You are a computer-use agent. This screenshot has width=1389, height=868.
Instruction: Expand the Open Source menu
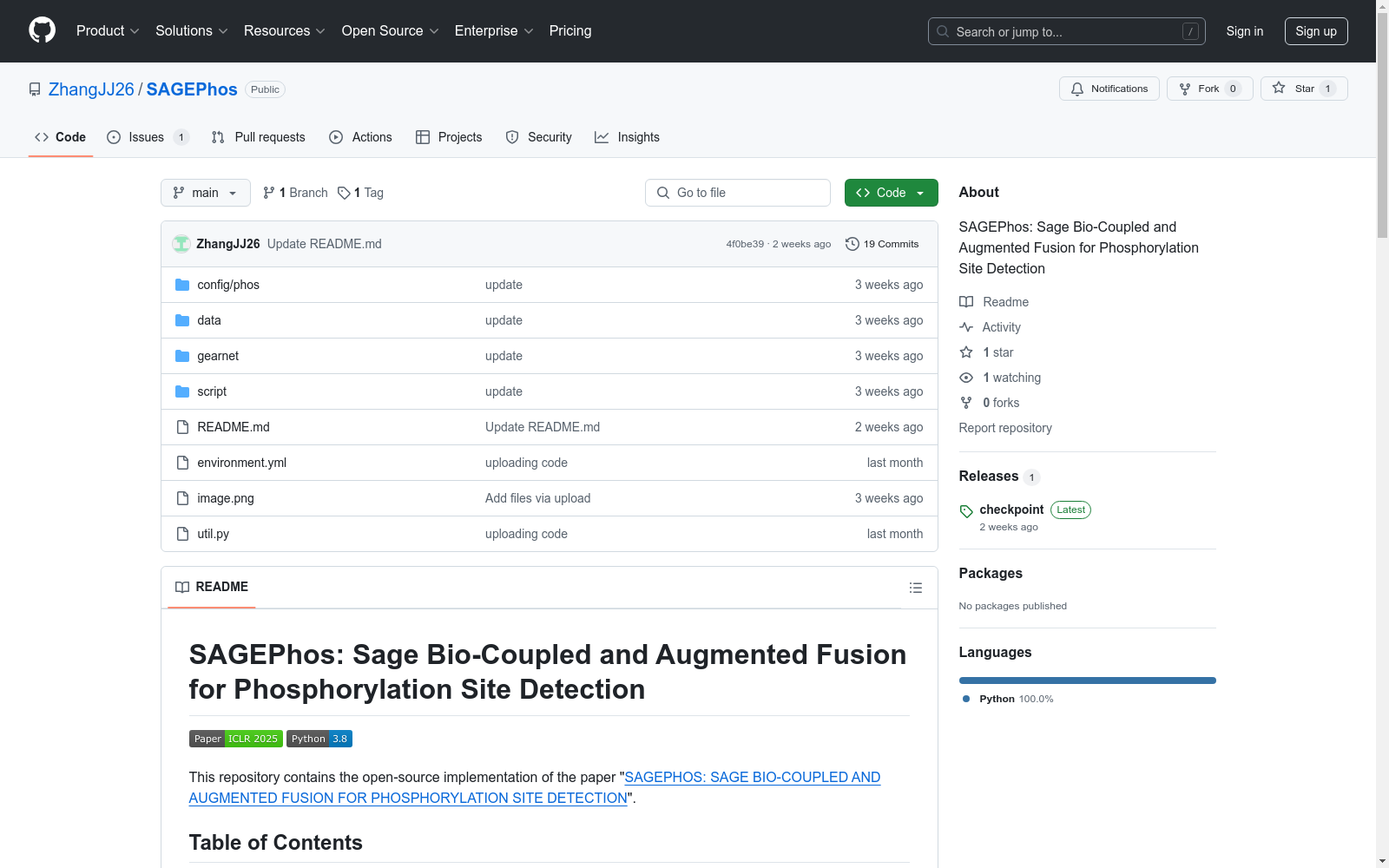391,30
